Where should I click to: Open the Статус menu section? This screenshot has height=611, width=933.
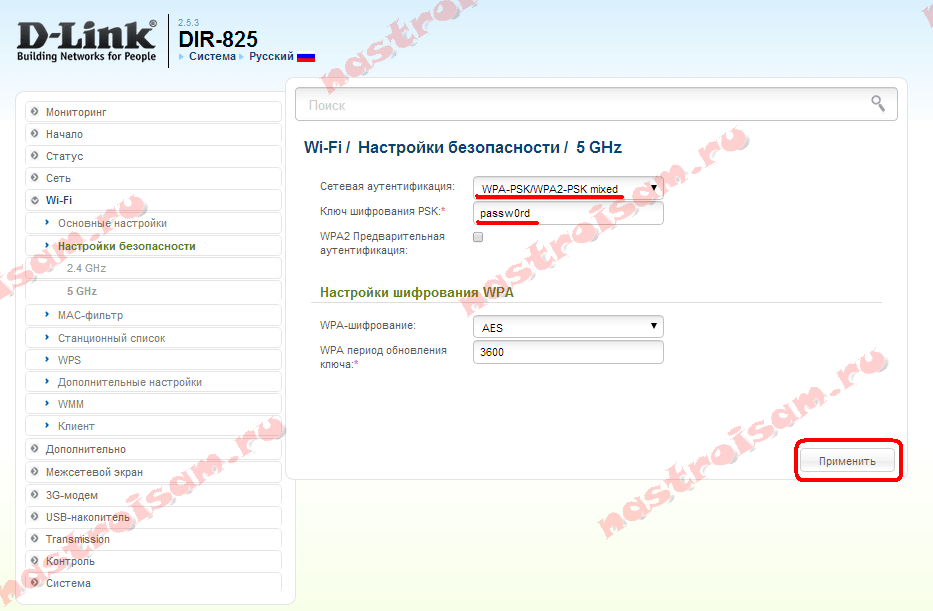[x=64, y=157]
